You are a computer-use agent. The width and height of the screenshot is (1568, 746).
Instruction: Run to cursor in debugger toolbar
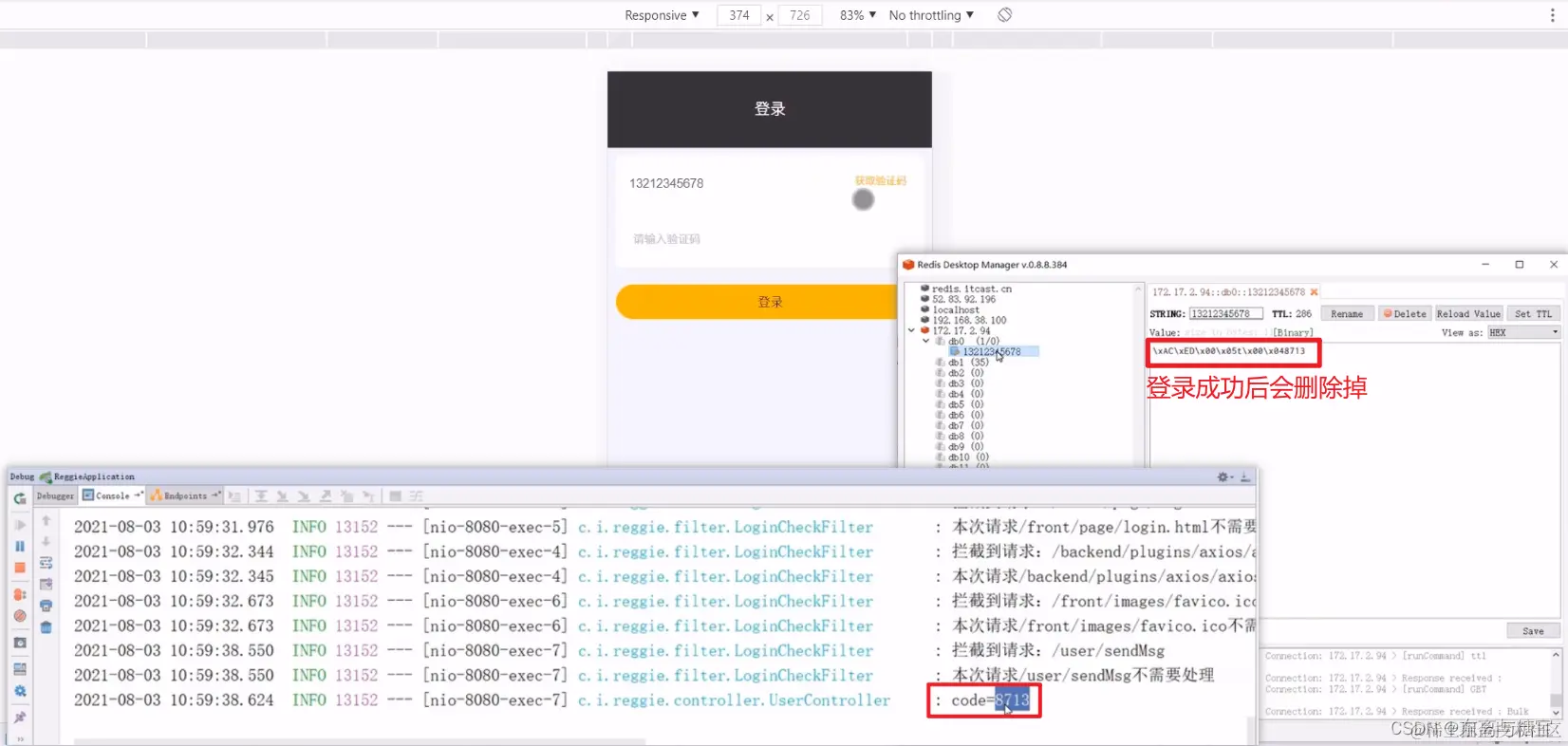[368, 496]
